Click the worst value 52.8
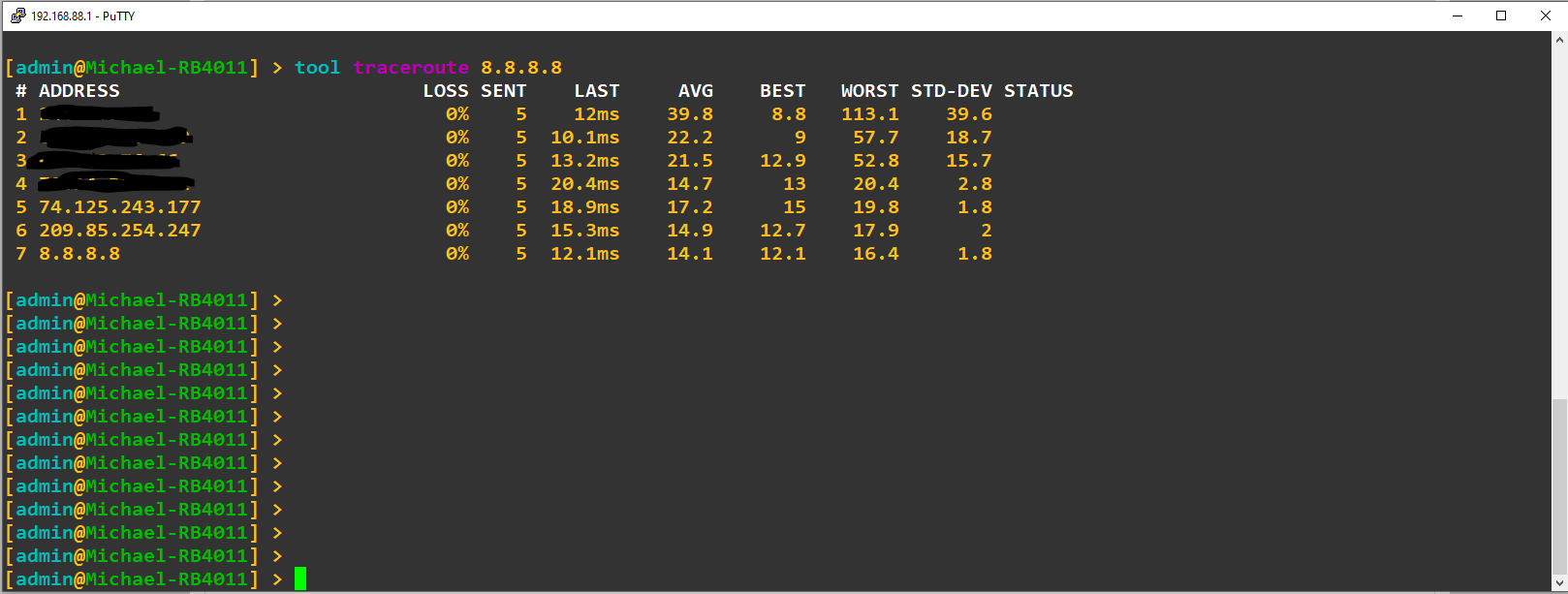Screen dimensions: 1568x594 pyautogui.click(x=876, y=161)
